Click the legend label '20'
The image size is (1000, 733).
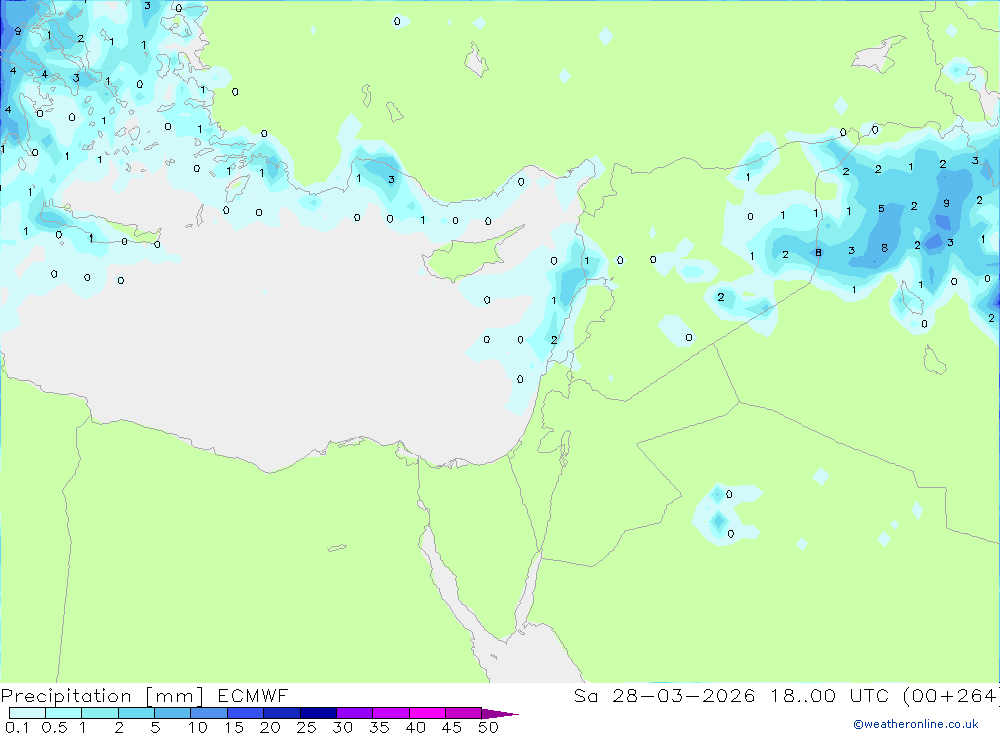click(270, 727)
